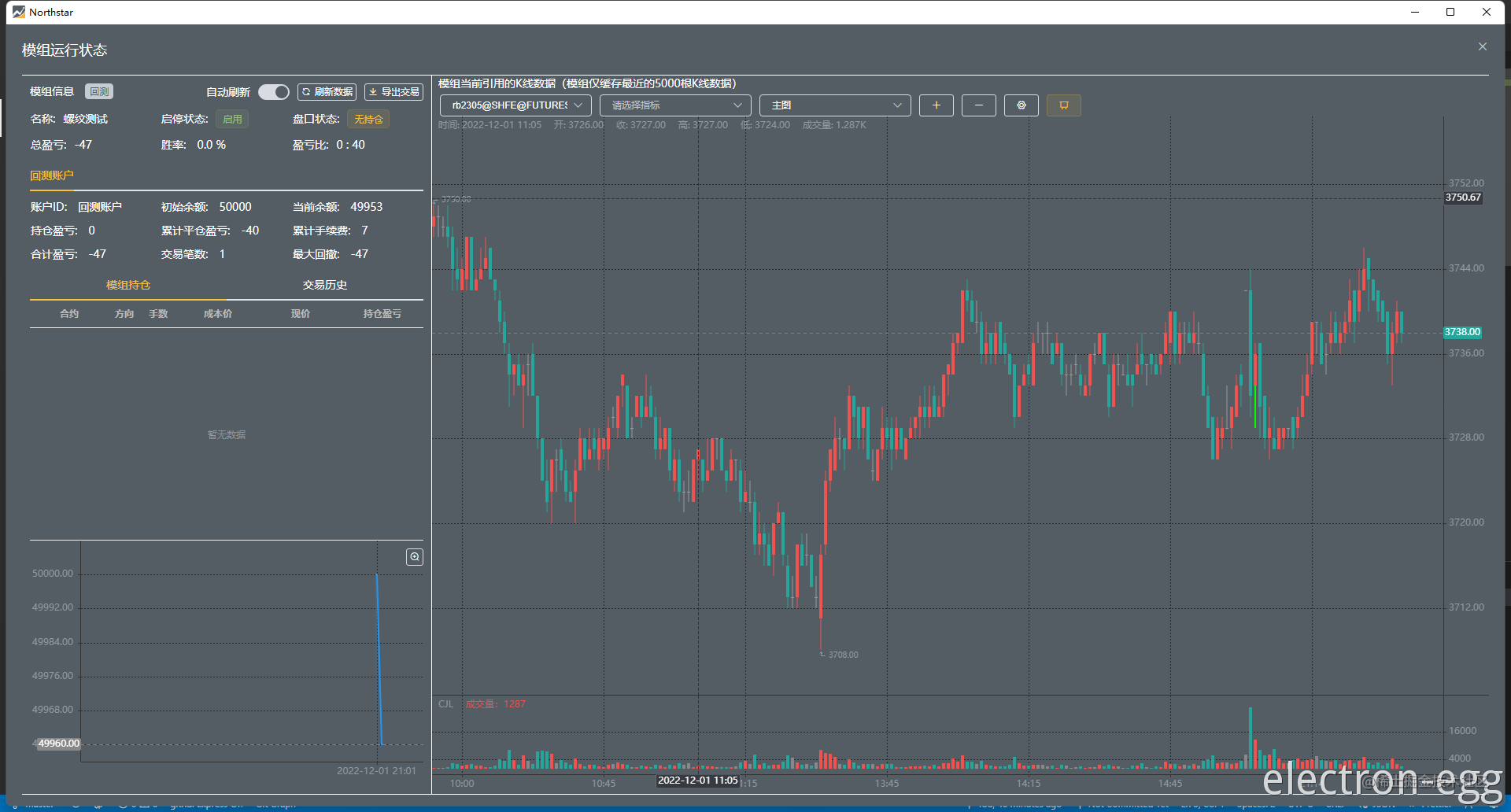Open the rb2305@SHFE@FUTURES contract dropdown
This screenshot has height=812, width=1511.
[x=515, y=105]
